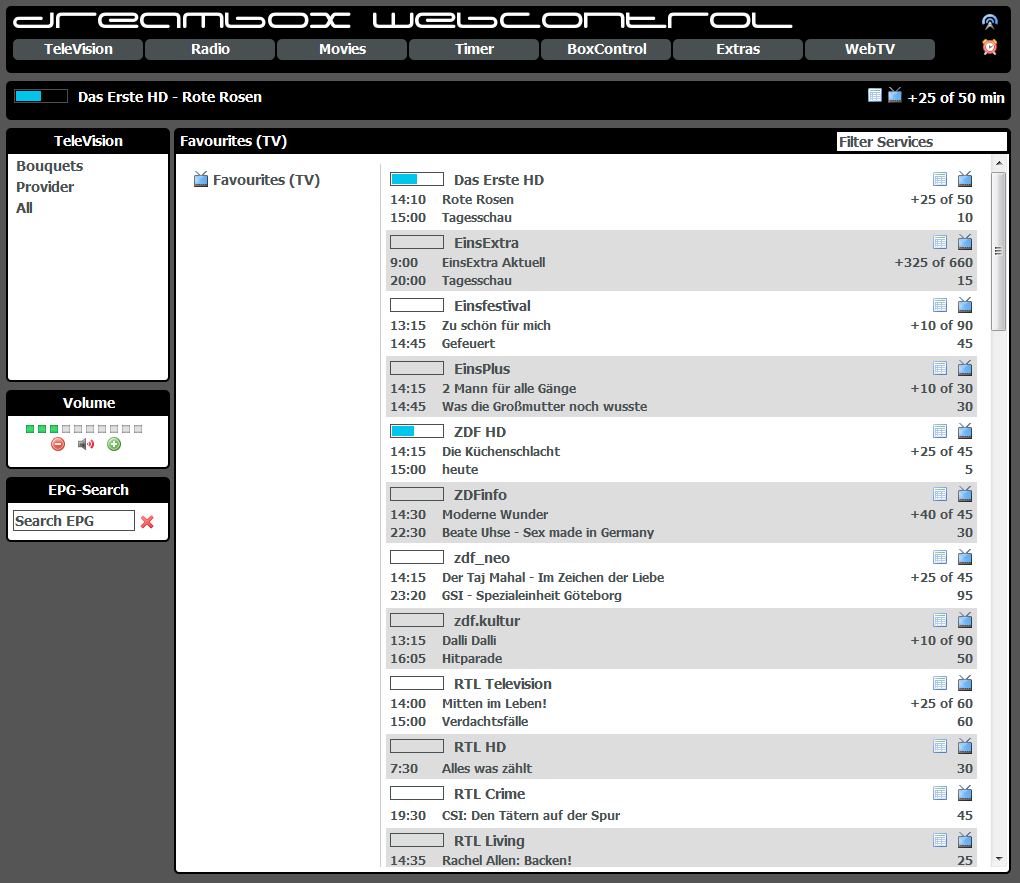Open the Extras tab
The height and width of the screenshot is (883, 1020).
tap(738, 49)
